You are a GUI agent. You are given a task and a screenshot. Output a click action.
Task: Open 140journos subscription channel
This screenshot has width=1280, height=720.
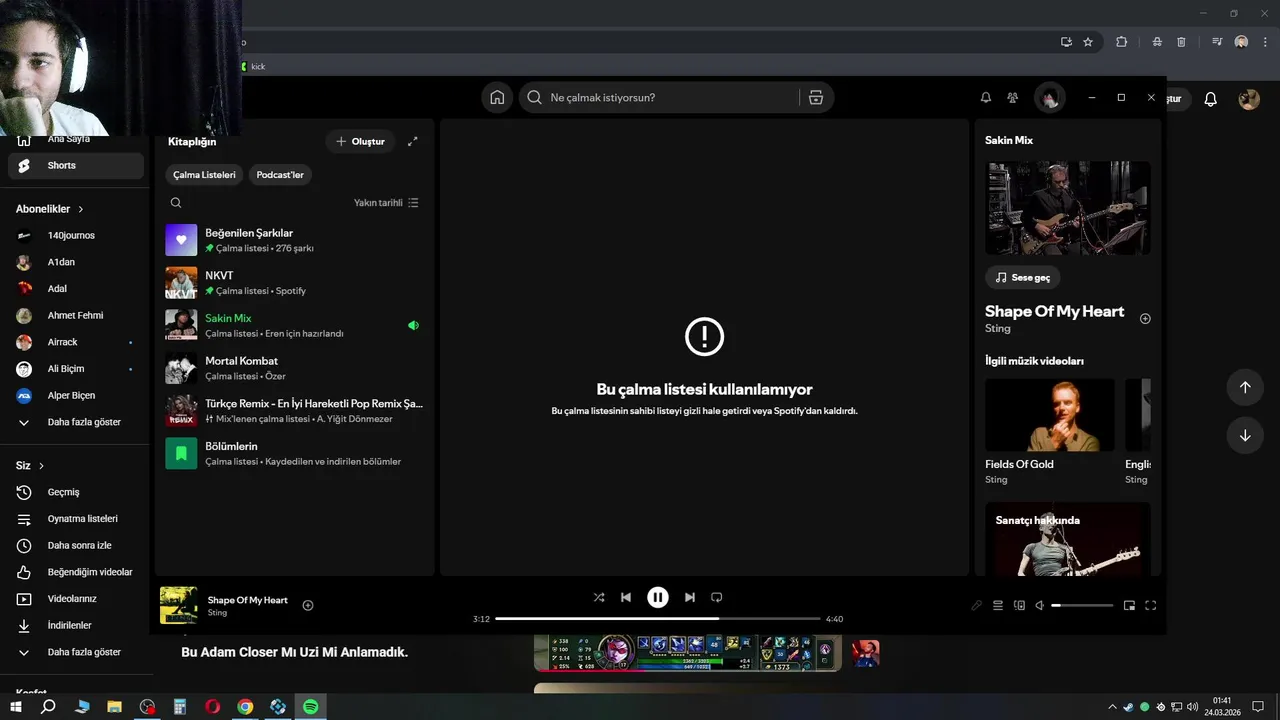pyautogui.click(x=76, y=236)
